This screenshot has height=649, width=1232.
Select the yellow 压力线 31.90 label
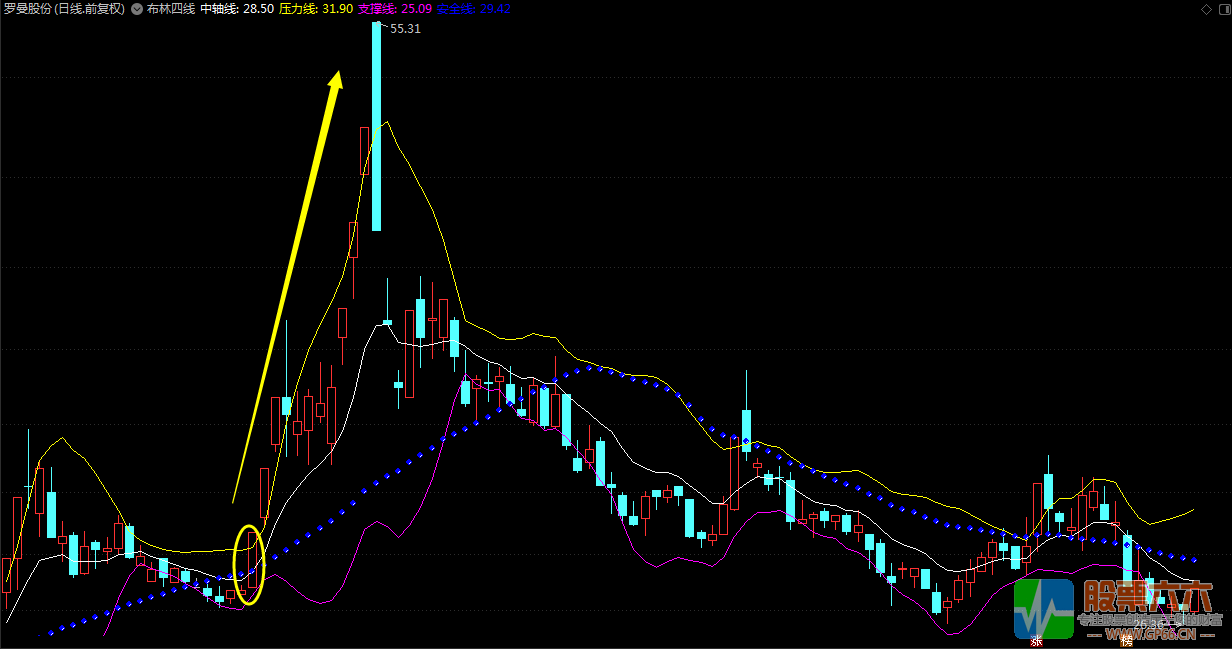[316, 8]
